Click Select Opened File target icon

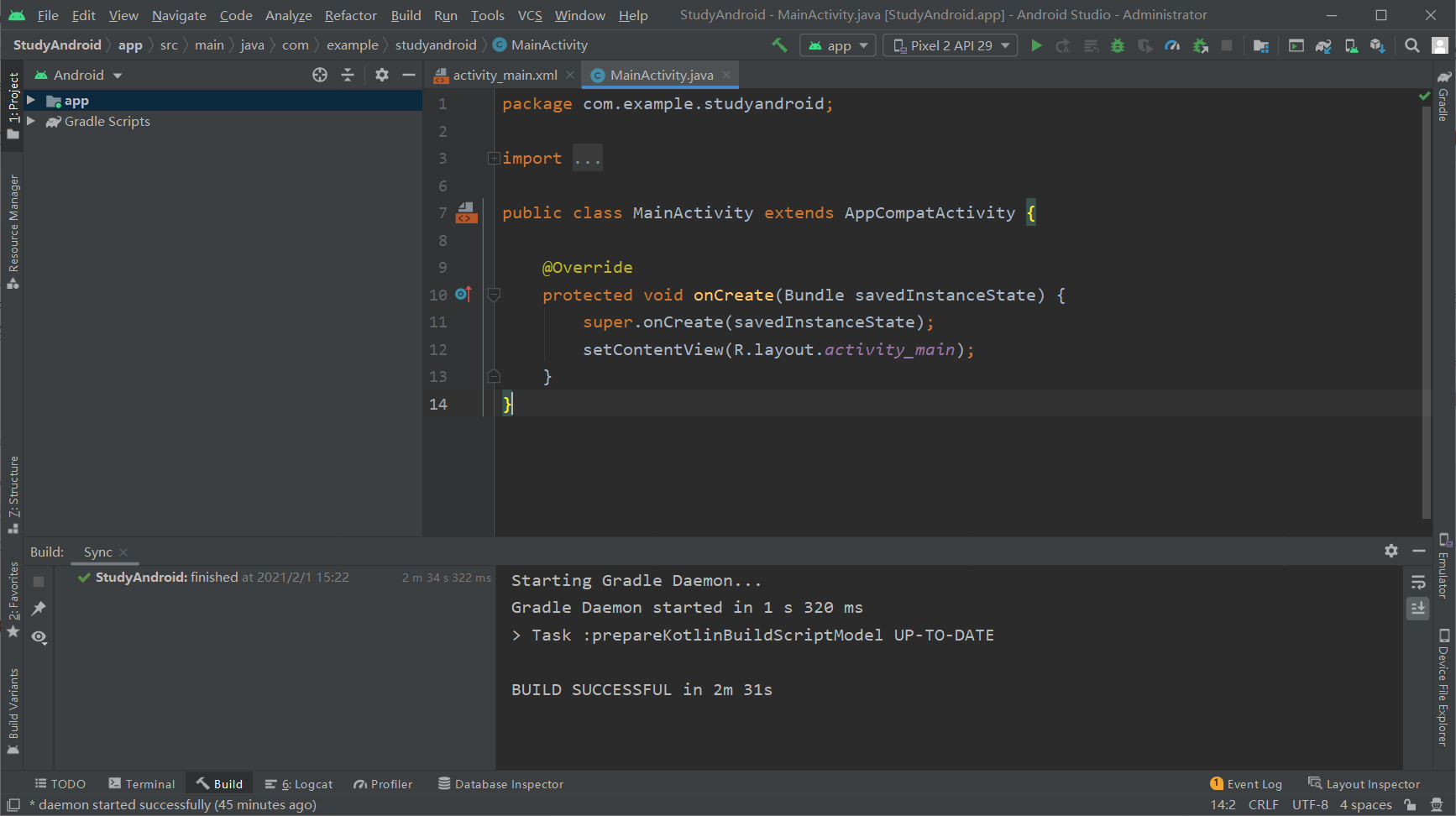(320, 75)
